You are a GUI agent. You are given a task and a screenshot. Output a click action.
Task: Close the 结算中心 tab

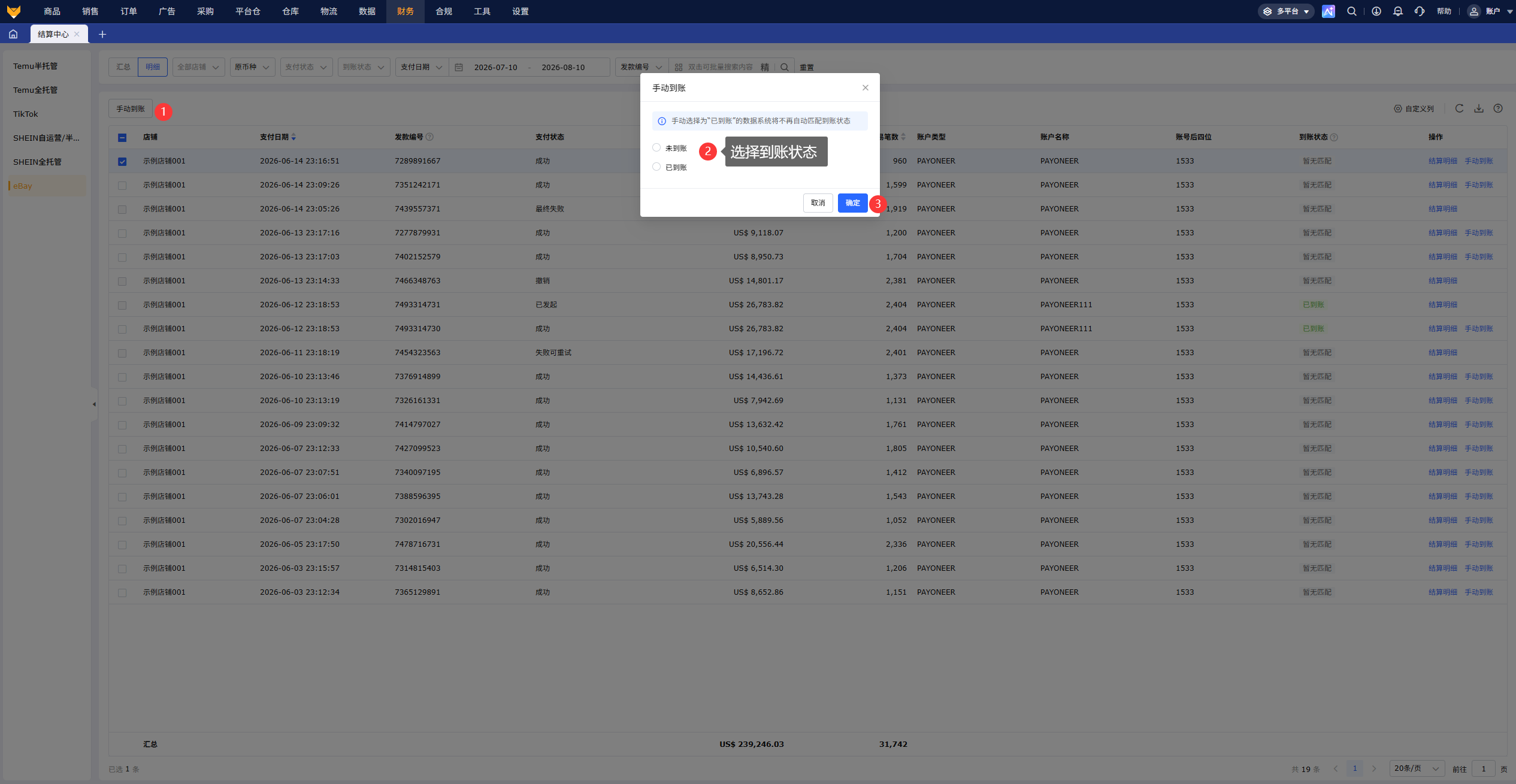pos(77,34)
